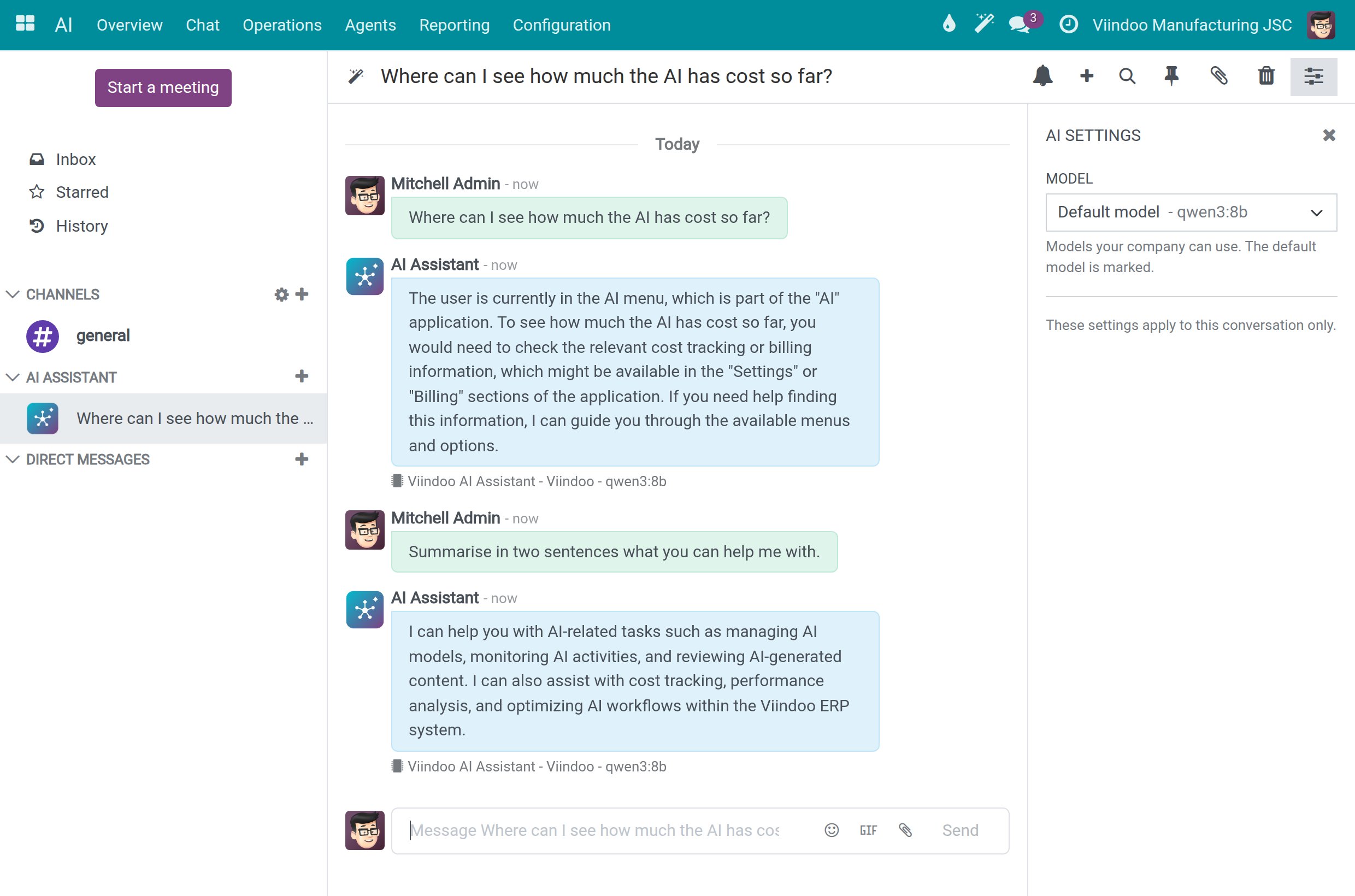This screenshot has width=1355, height=896.
Task: Open emoji picker in composer
Action: click(832, 830)
